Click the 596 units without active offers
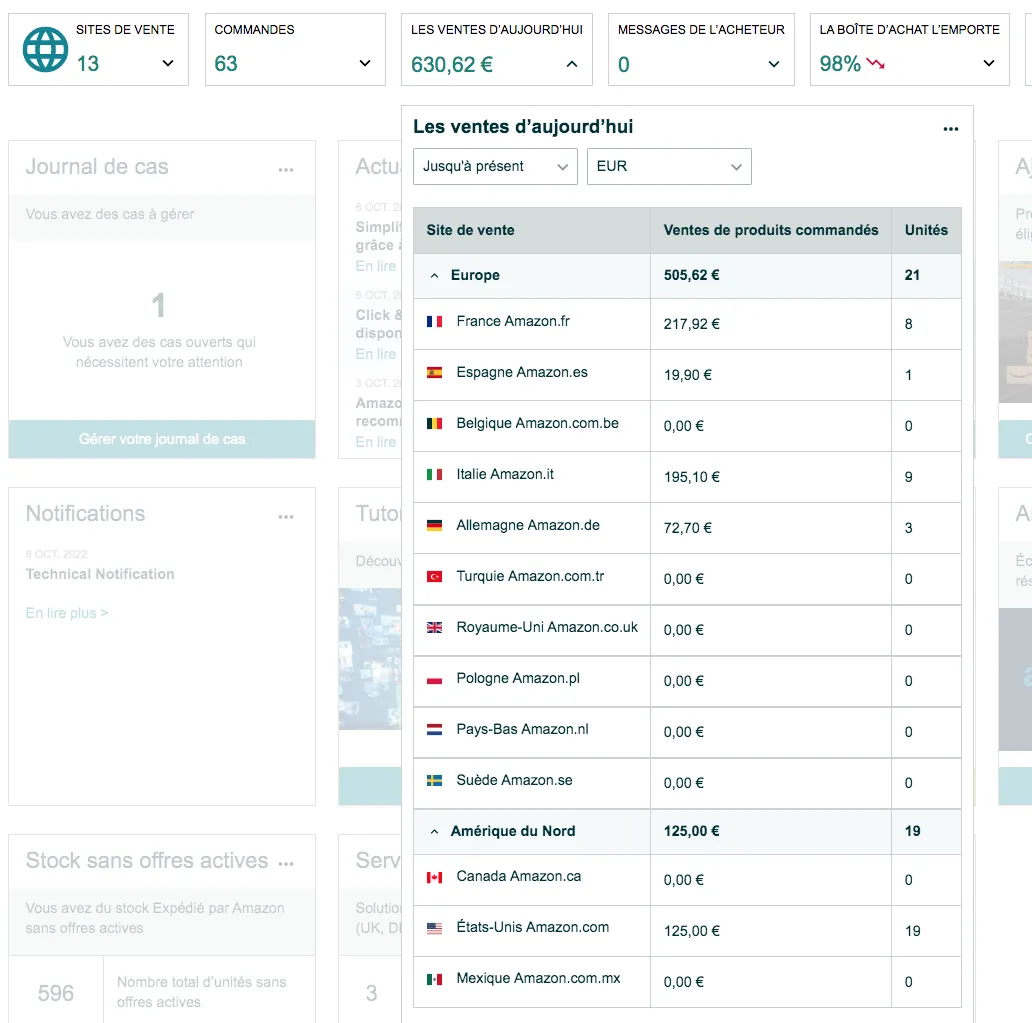Screen dimensions: 1032x1023 coord(56,993)
